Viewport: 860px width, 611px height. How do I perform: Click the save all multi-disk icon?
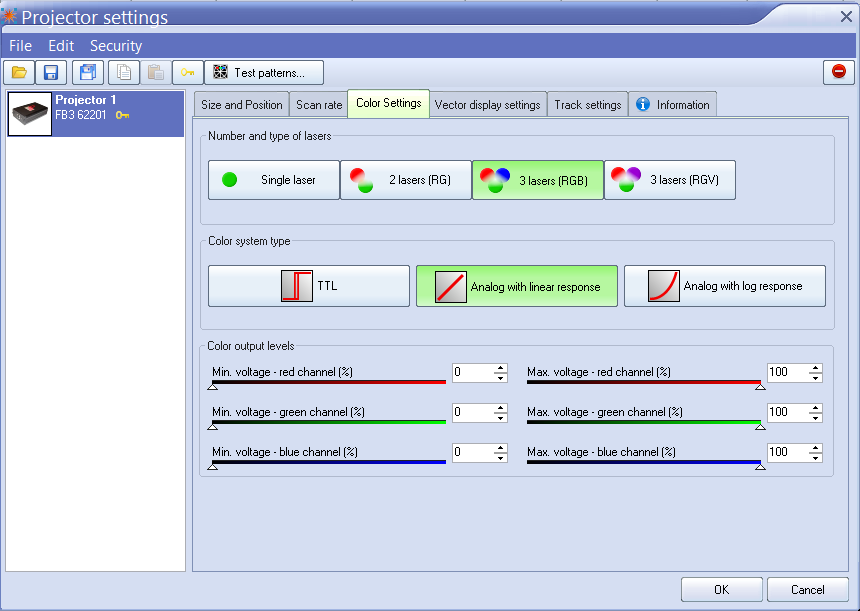coord(87,72)
